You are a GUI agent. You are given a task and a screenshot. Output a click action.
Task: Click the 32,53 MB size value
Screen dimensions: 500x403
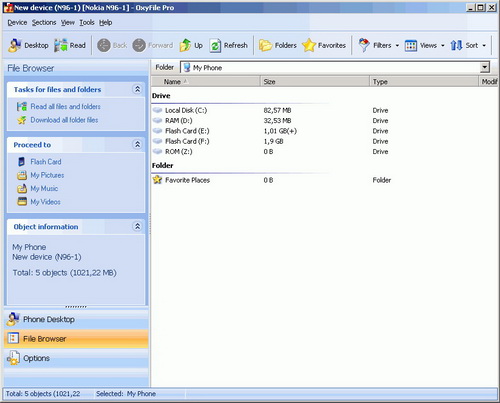pos(277,121)
